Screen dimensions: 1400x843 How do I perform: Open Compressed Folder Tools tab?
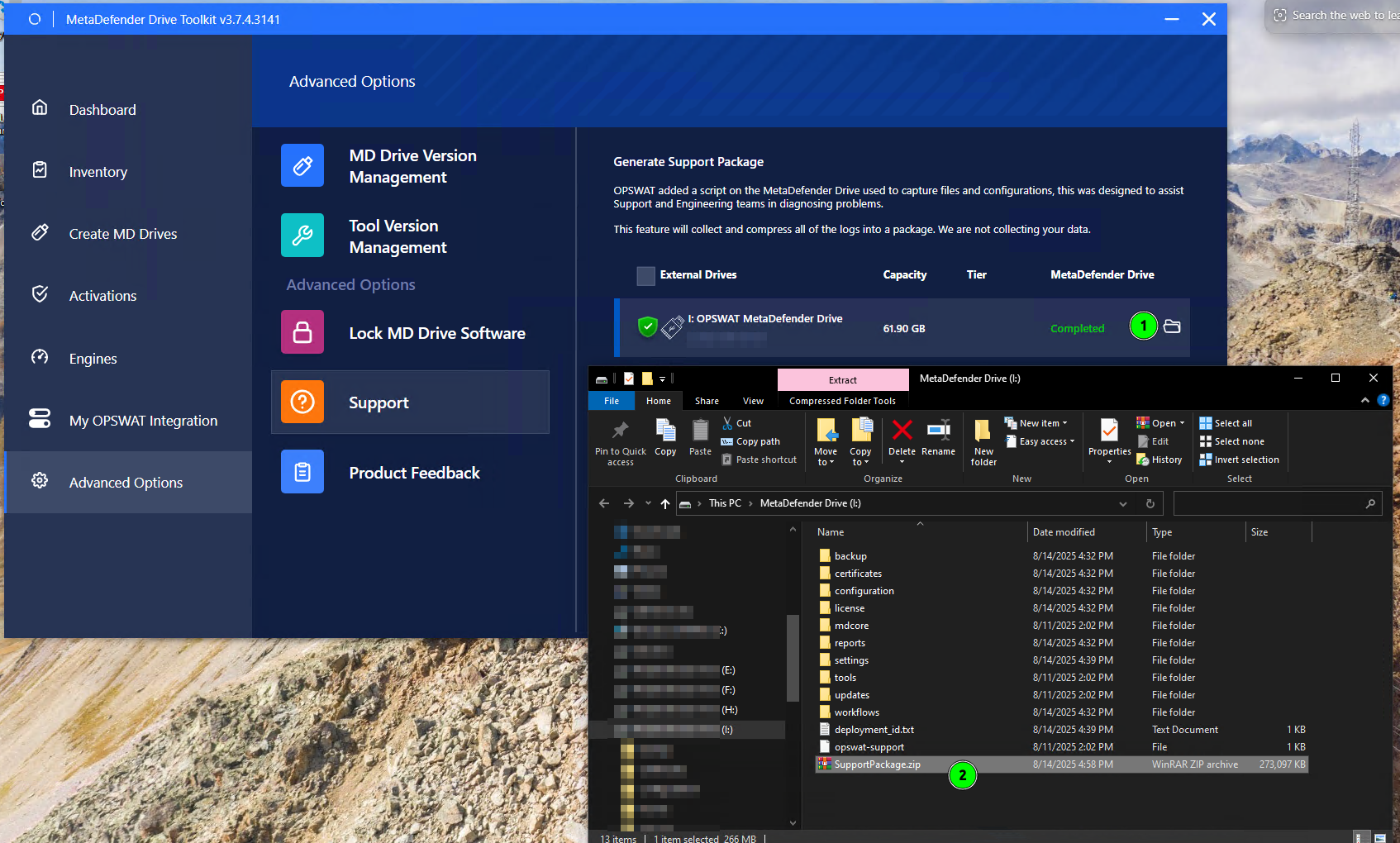[842, 401]
